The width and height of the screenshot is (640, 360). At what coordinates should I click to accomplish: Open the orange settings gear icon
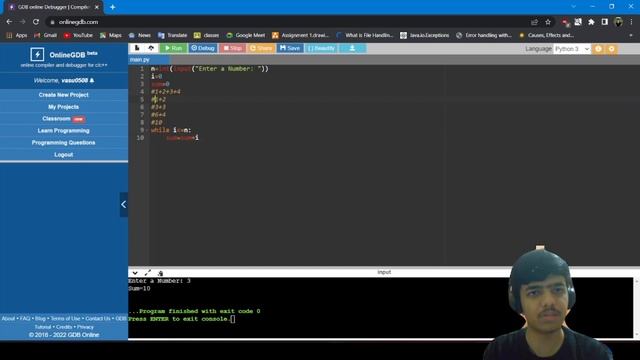[611, 49]
